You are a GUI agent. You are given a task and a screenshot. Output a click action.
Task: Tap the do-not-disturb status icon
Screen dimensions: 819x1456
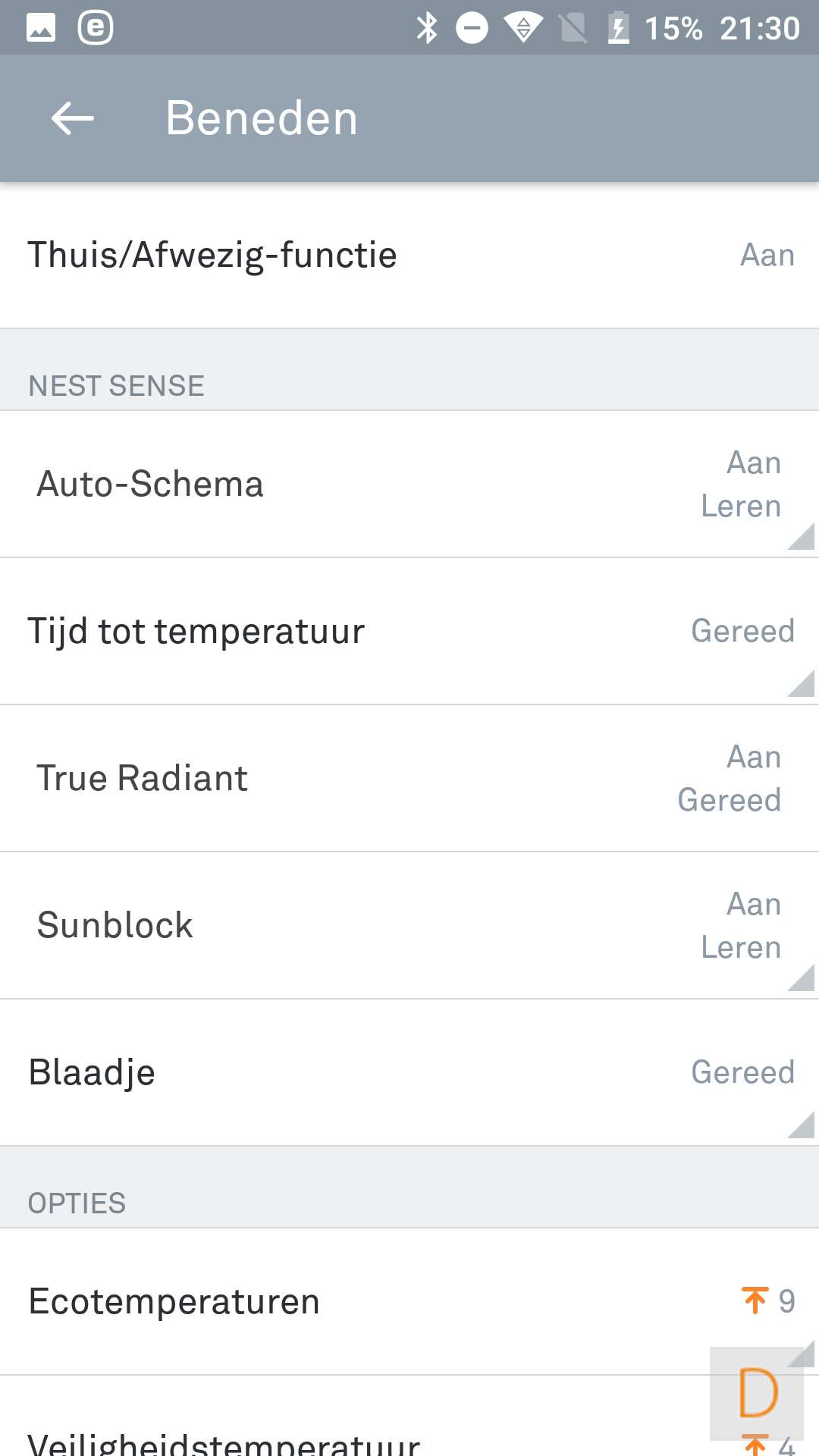472,29
